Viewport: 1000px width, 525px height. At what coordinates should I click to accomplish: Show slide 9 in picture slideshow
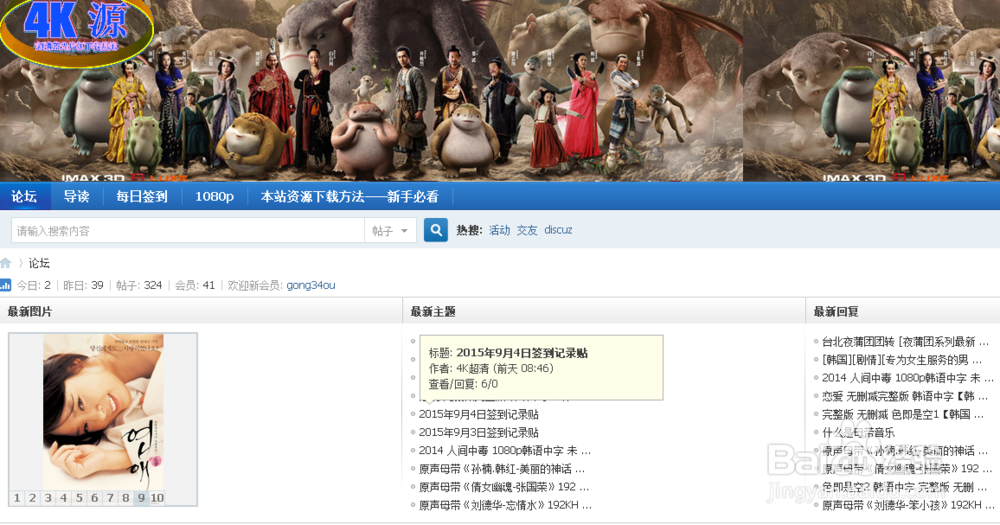tap(141, 498)
